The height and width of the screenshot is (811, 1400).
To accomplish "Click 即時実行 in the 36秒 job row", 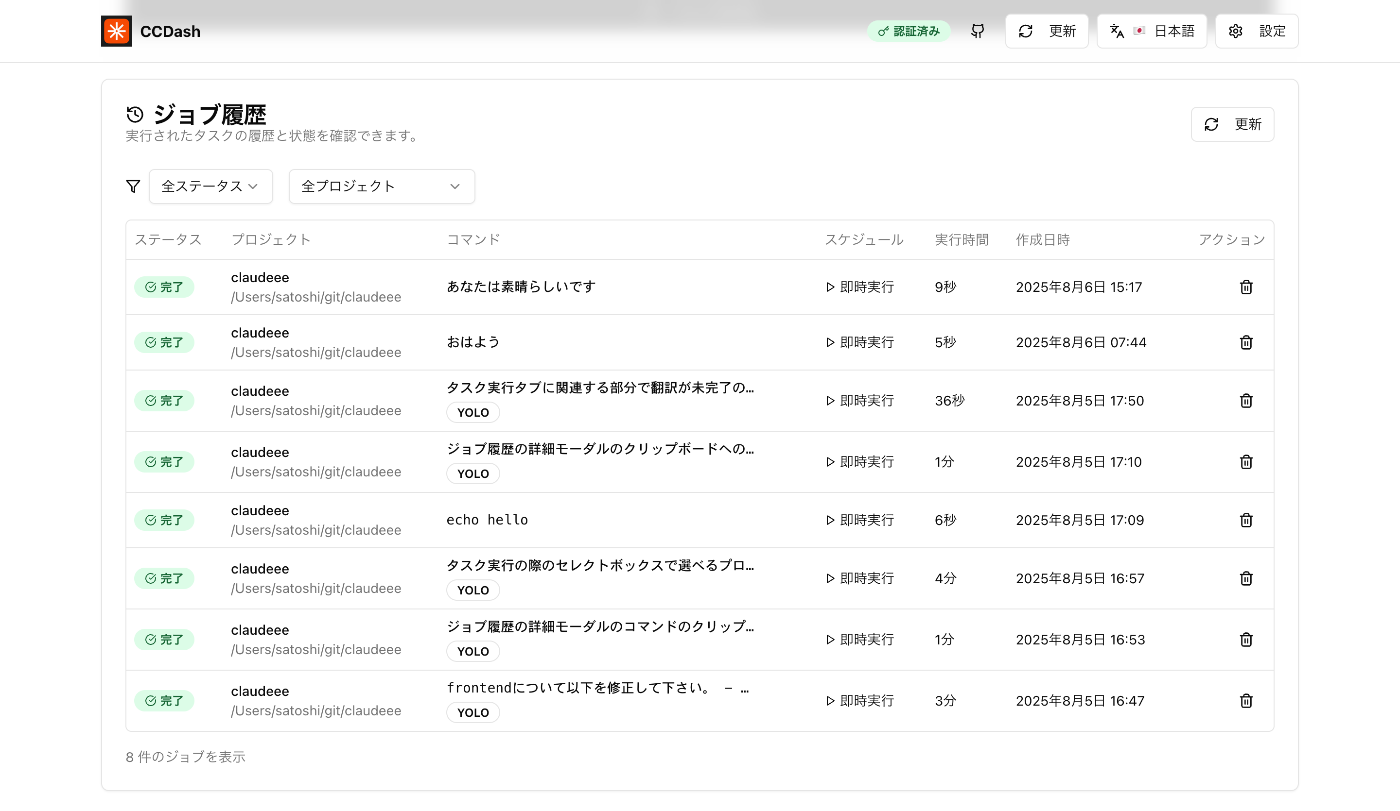I will pyautogui.click(x=860, y=400).
